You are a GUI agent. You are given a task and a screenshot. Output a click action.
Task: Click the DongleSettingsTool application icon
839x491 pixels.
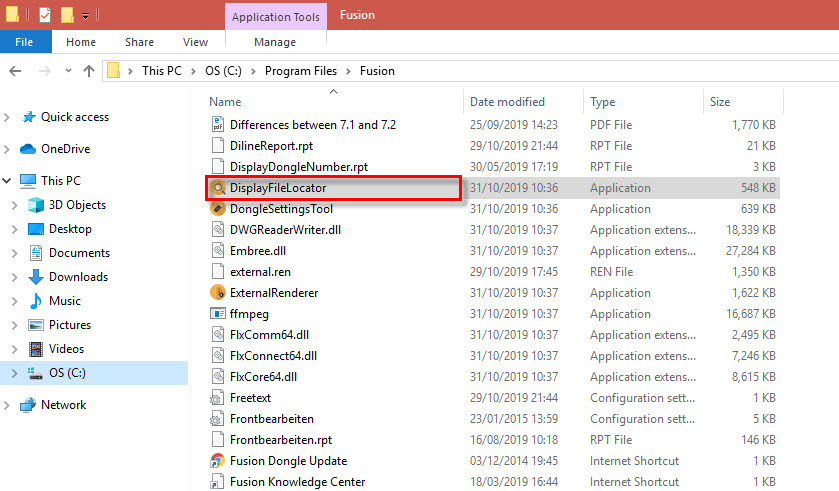click(x=218, y=209)
